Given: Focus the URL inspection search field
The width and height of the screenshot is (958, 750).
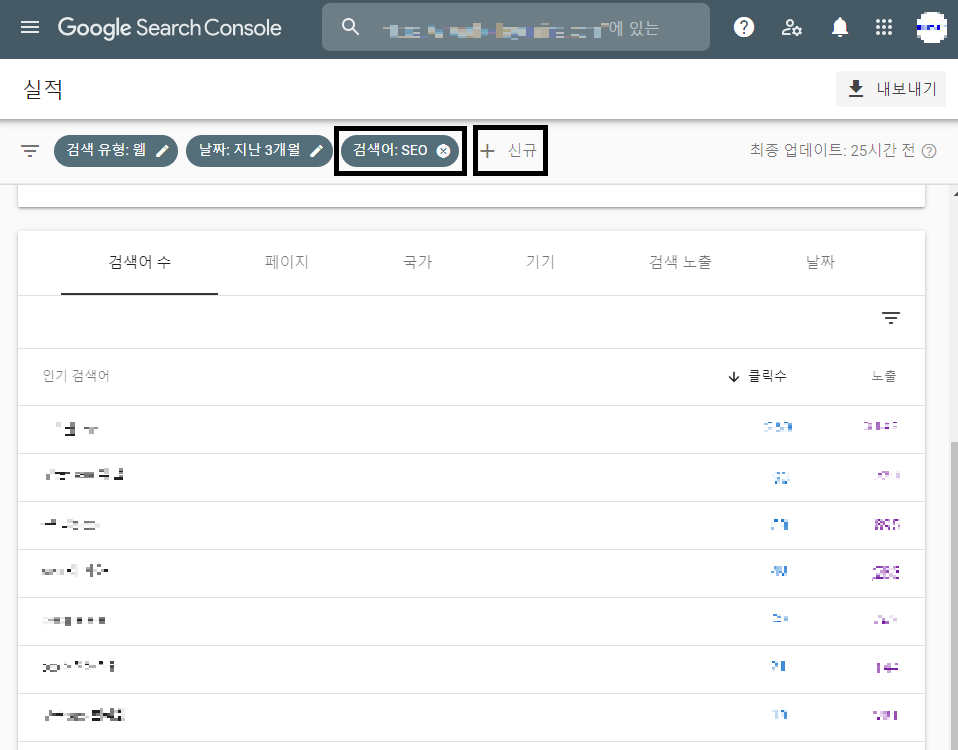Looking at the screenshot, I should (x=516, y=27).
